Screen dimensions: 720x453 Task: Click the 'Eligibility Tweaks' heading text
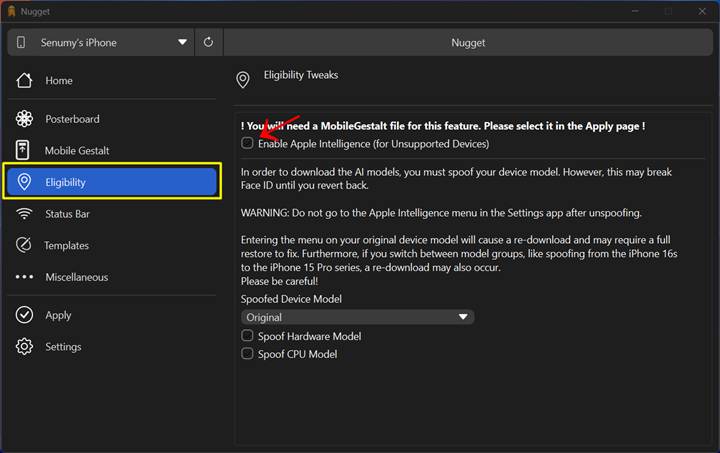coord(301,75)
